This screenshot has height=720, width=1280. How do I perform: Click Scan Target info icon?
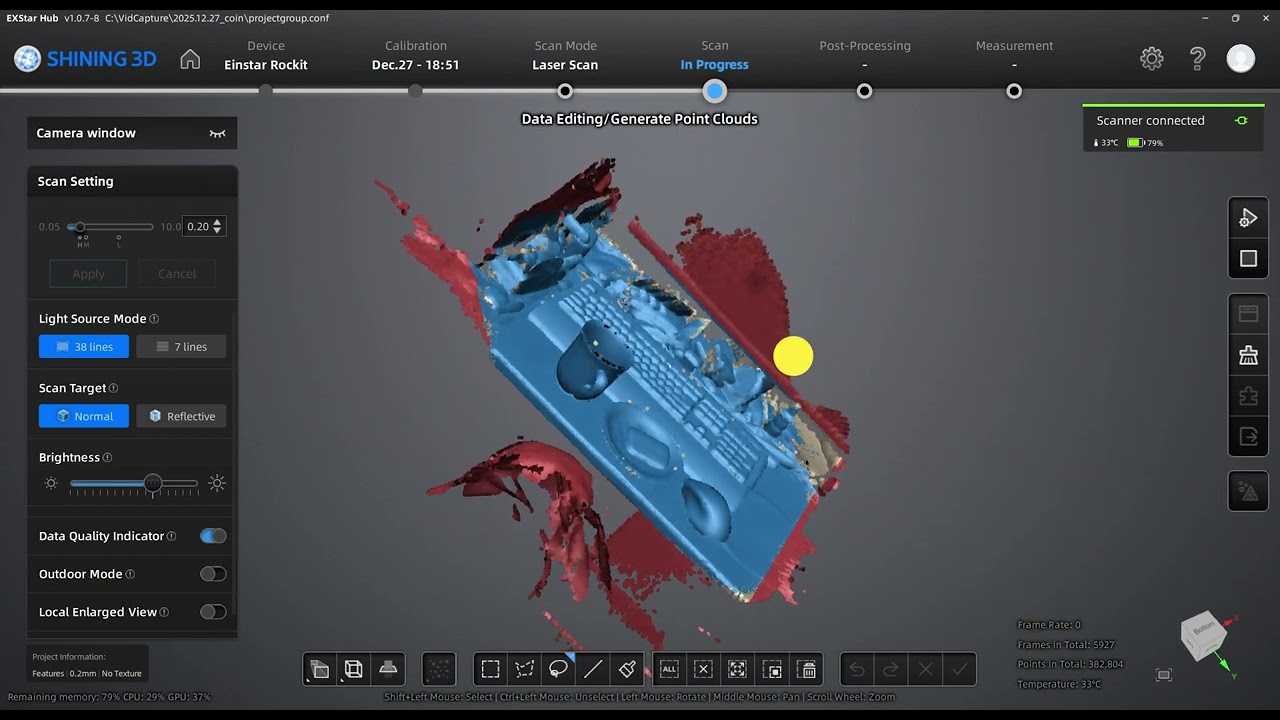pyautogui.click(x=113, y=388)
